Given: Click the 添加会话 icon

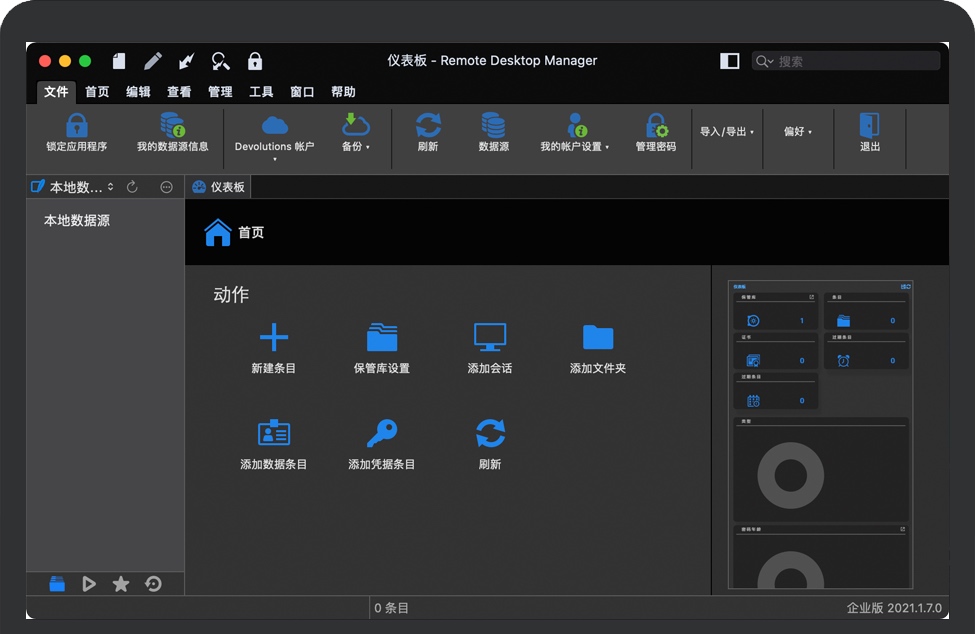Looking at the screenshot, I should click(x=490, y=345).
